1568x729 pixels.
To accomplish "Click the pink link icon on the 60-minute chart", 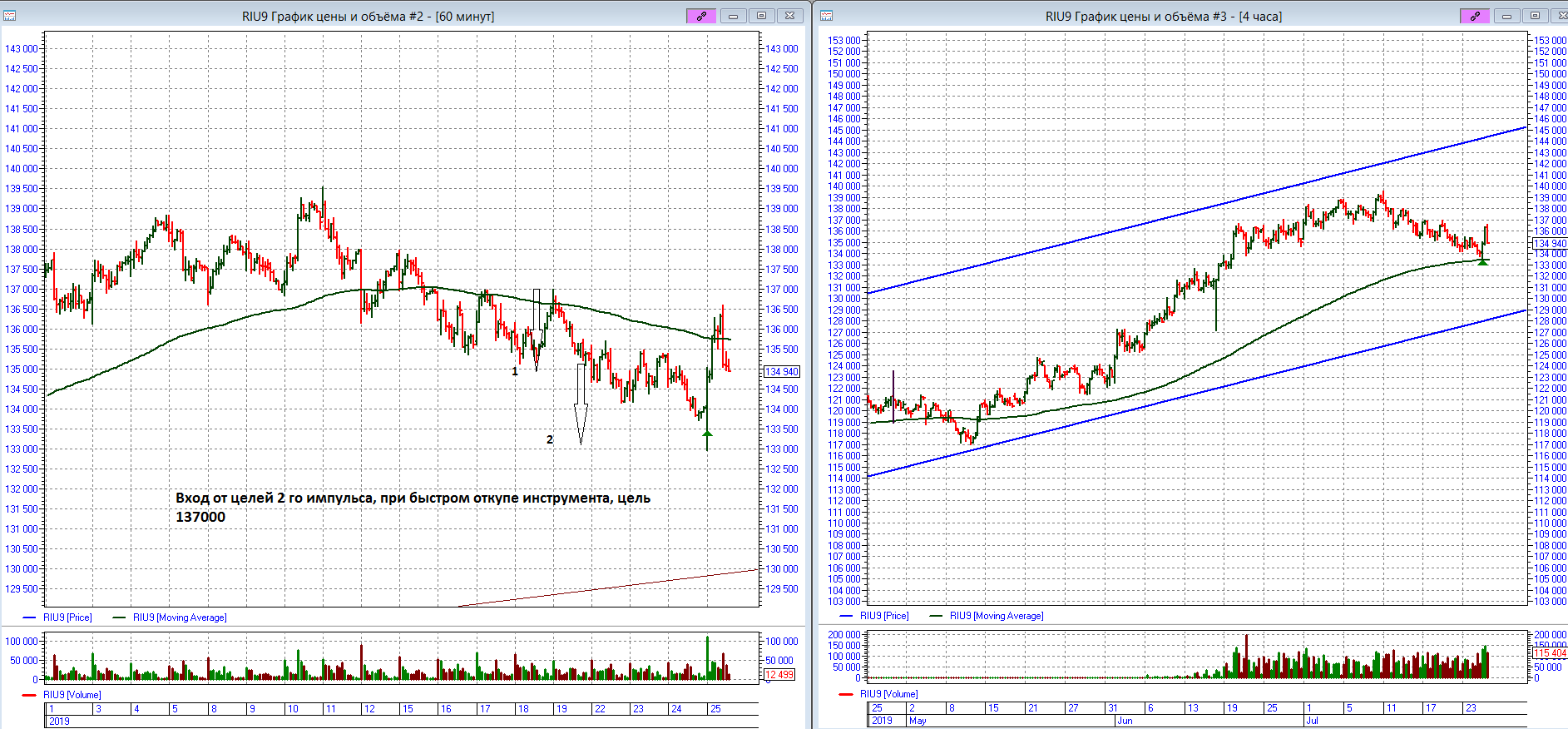I will (701, 16).
